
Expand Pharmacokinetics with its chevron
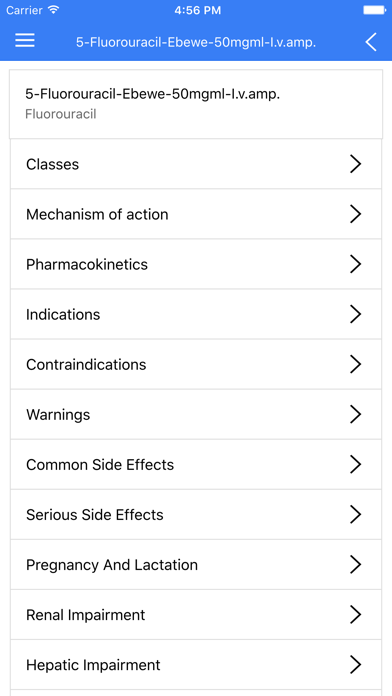(355, 264)
